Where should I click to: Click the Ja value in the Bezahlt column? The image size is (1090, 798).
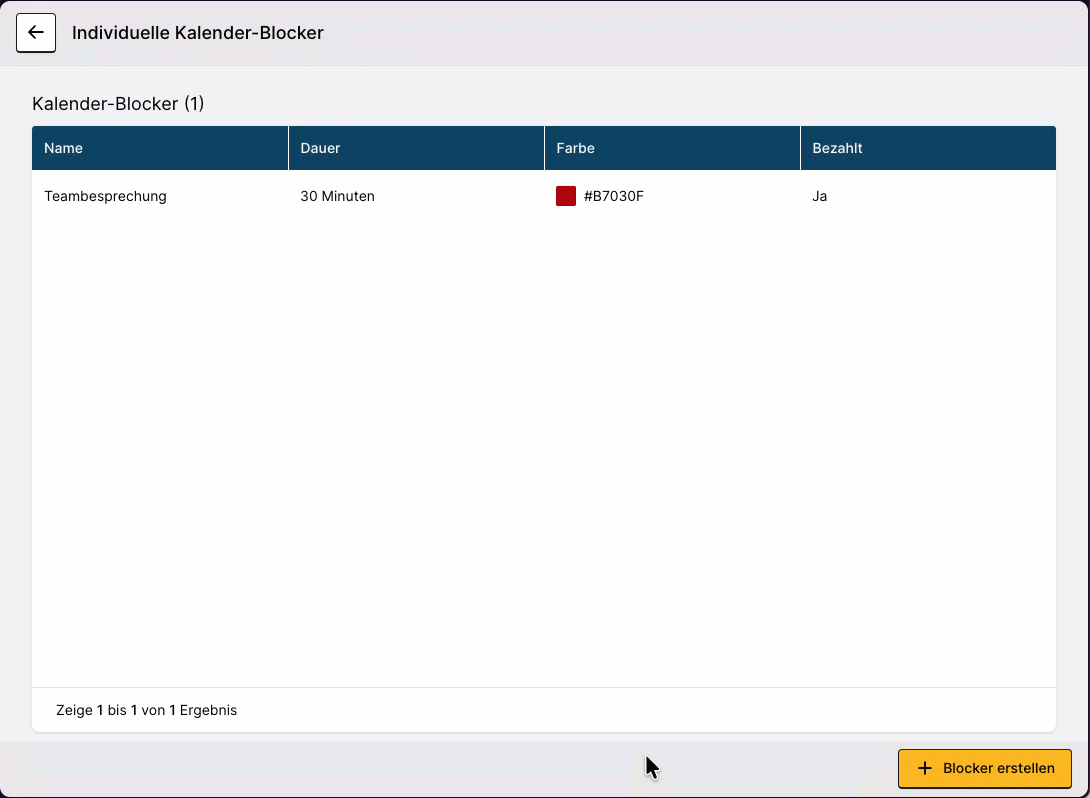click(x=820, y=196)
